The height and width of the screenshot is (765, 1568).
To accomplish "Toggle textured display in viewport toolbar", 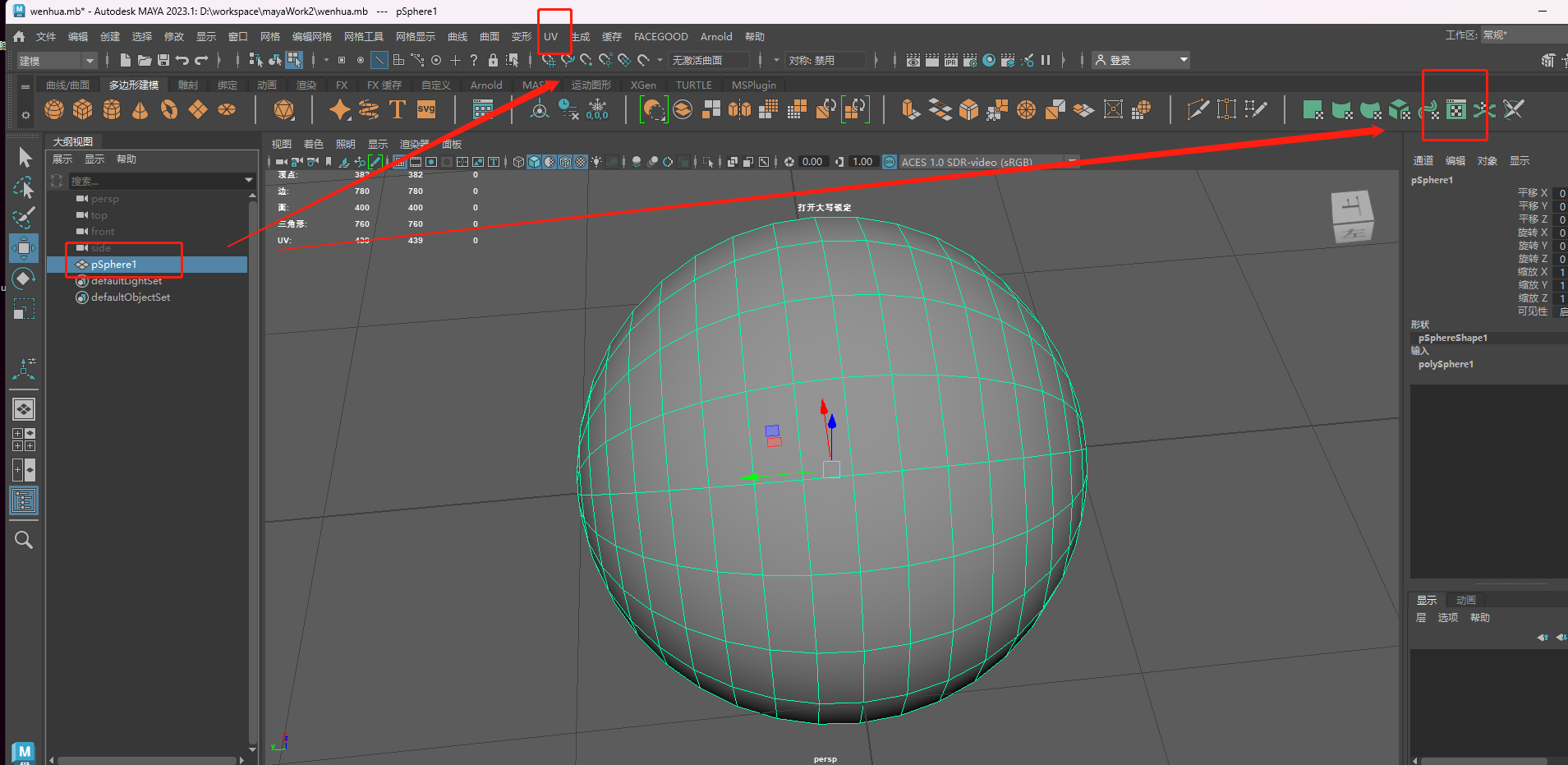I will point(581,162).
